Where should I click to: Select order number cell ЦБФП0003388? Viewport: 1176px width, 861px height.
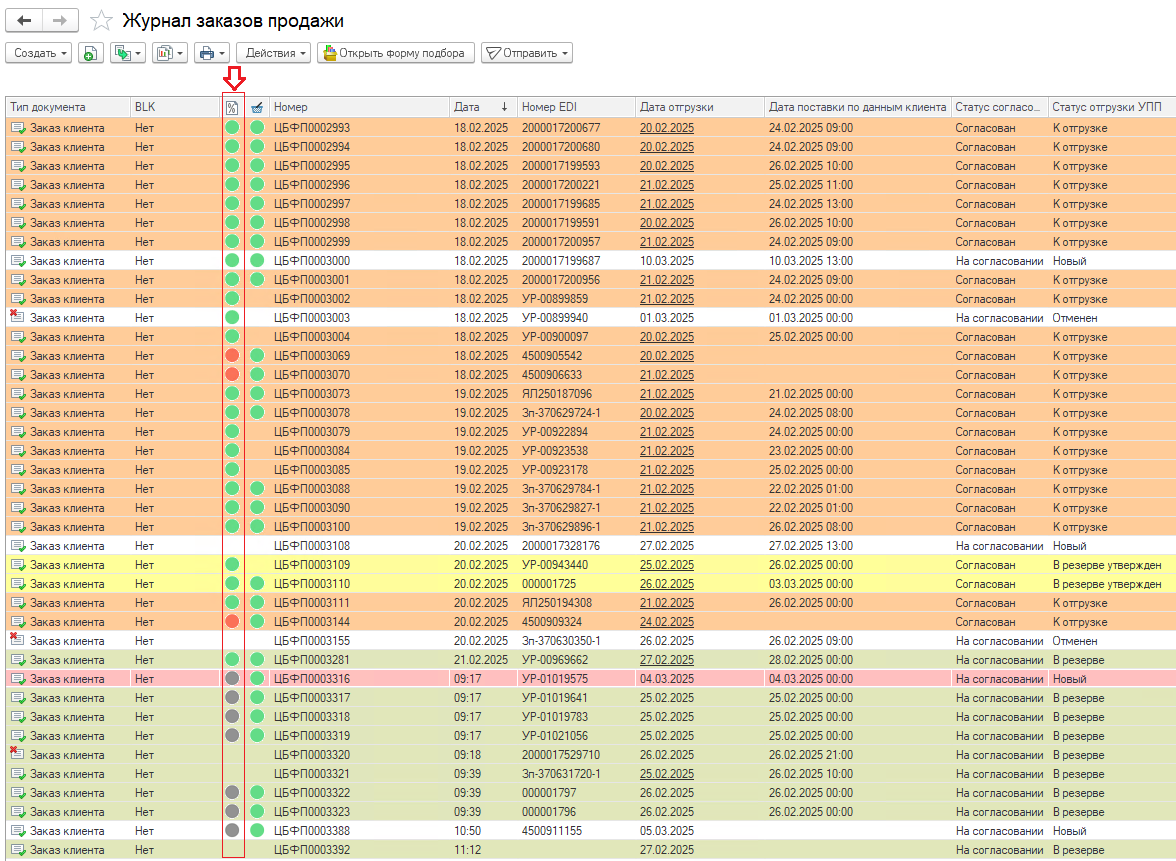point(312,831)
